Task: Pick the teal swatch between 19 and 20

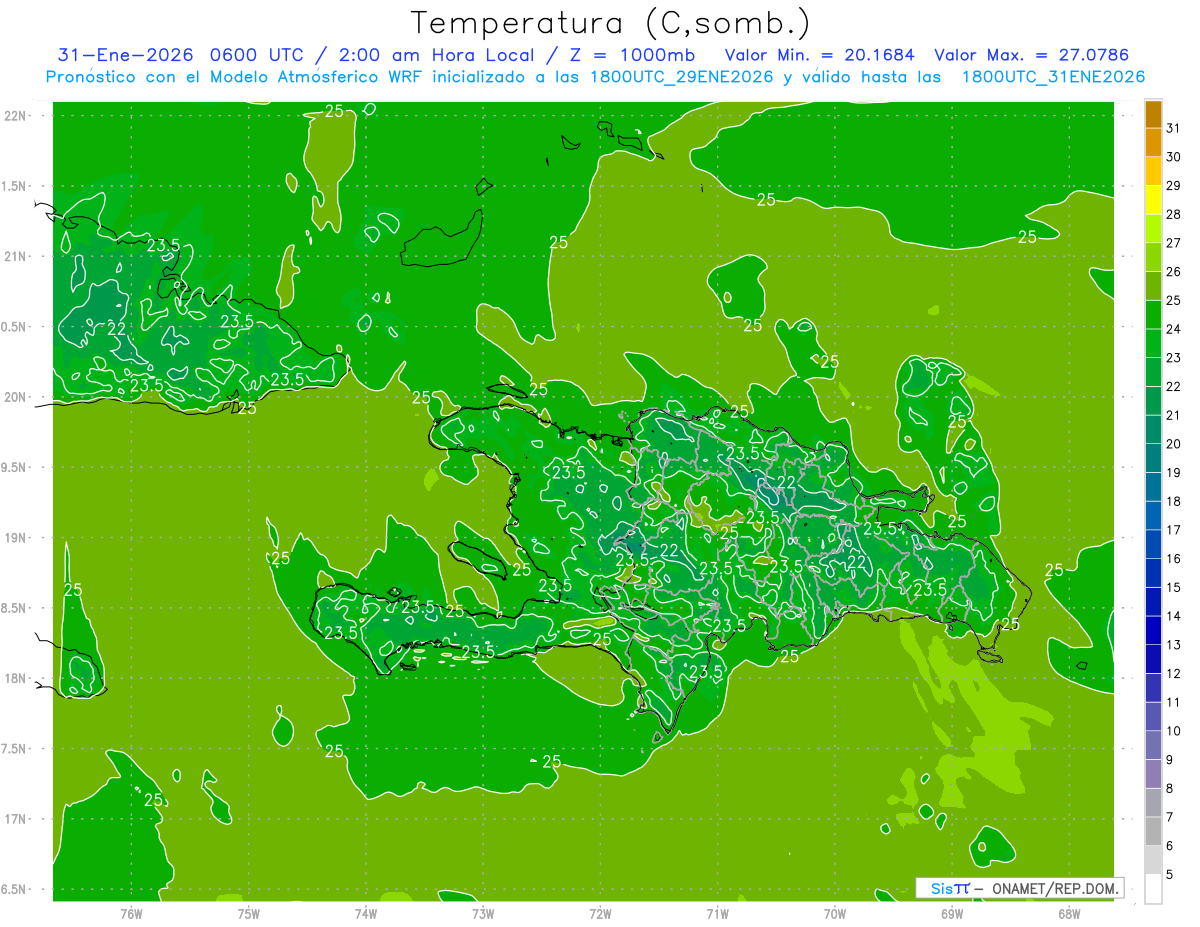Action: click(1153, 458)
